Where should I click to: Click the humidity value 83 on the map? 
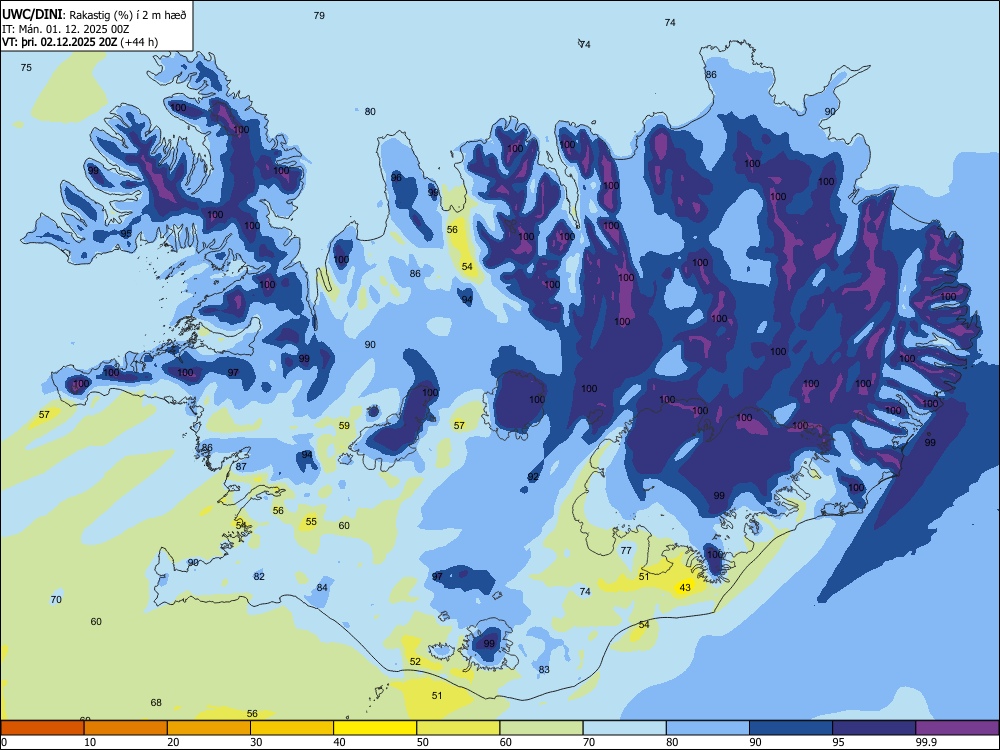(544, 670)
